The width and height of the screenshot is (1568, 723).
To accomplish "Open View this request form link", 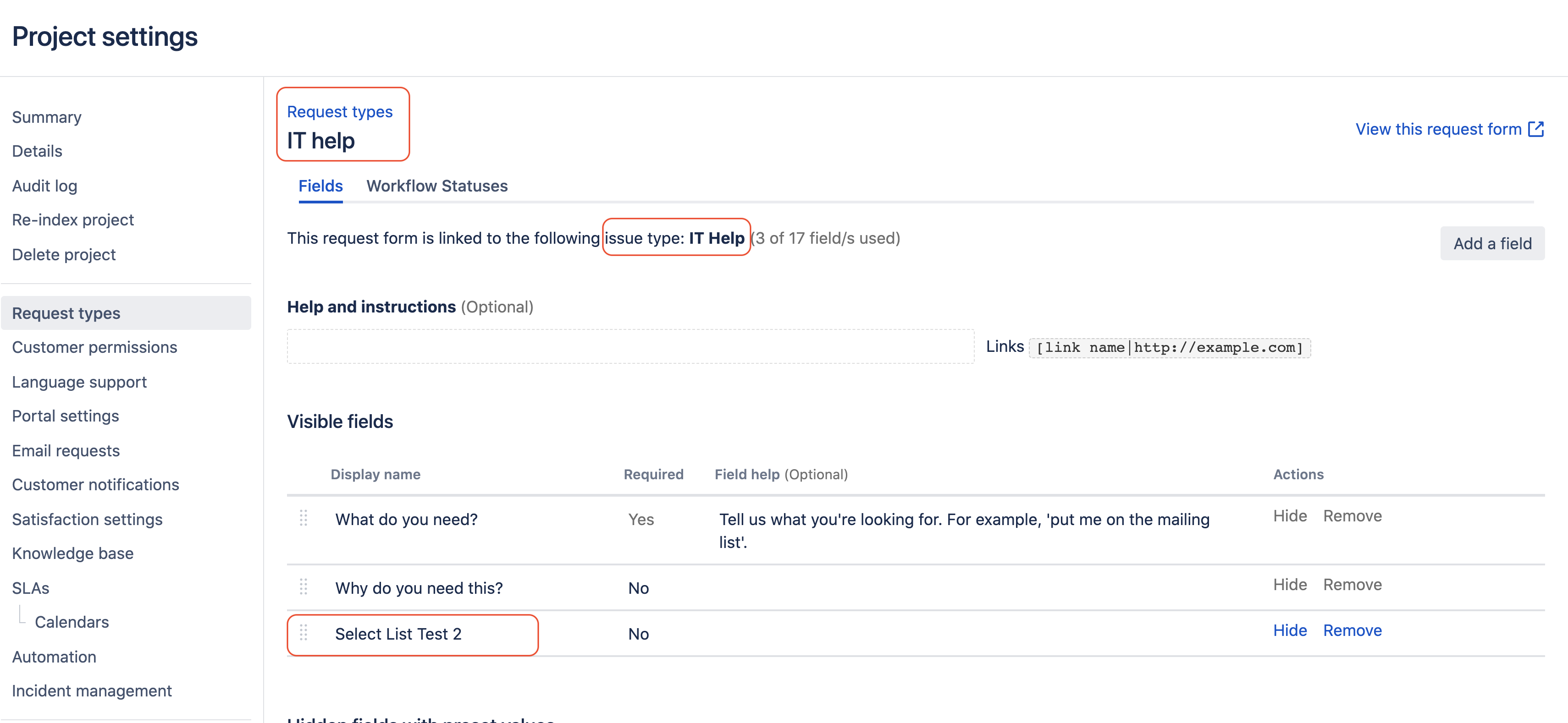I will 1438,129.
